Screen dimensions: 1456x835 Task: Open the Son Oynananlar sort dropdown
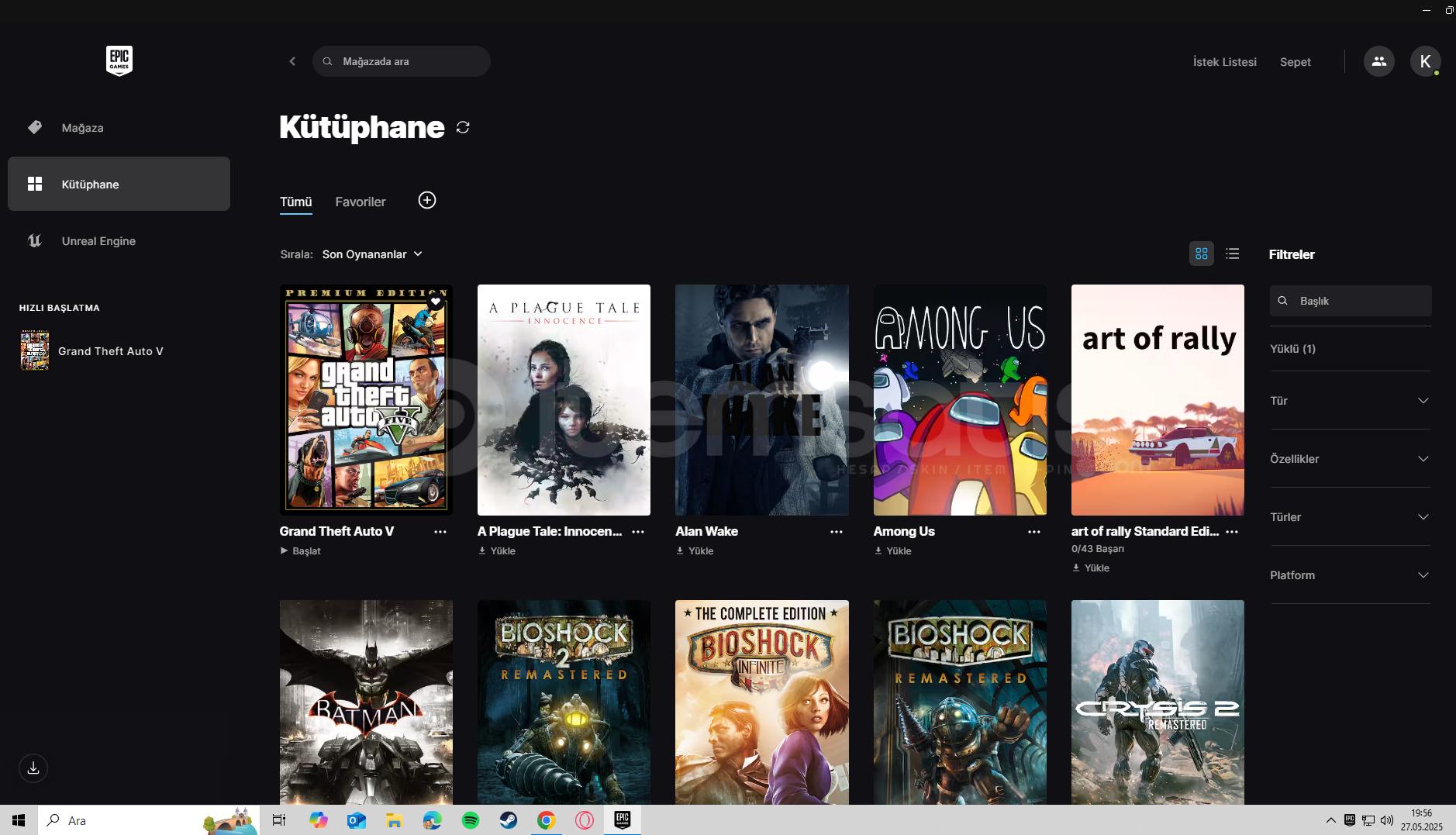click(x=372, y=254)
